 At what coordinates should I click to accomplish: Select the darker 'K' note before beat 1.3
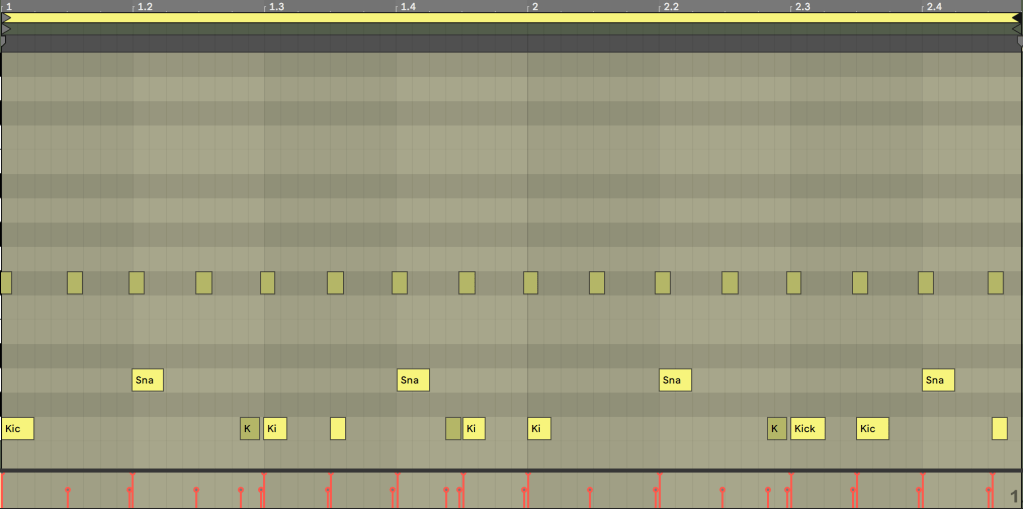pyautogui.click(x=249, y=429)
